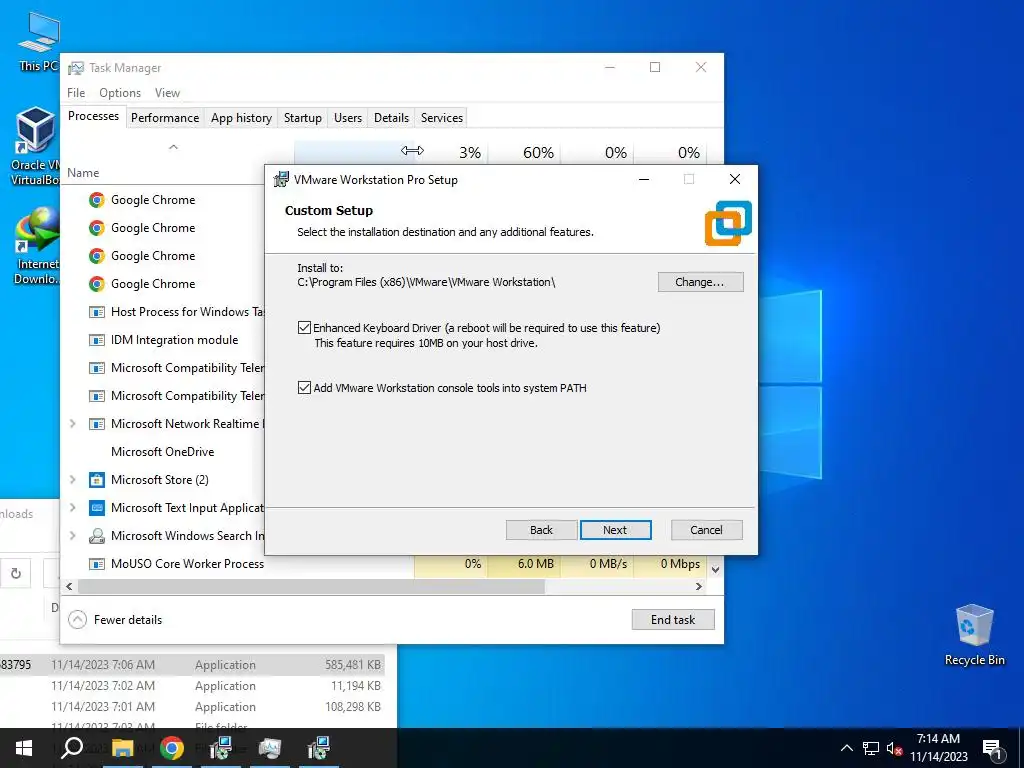1024x768 pixels.
Task: Click the right arrow of horizontal scrollbar
Action: pos(699,586)
